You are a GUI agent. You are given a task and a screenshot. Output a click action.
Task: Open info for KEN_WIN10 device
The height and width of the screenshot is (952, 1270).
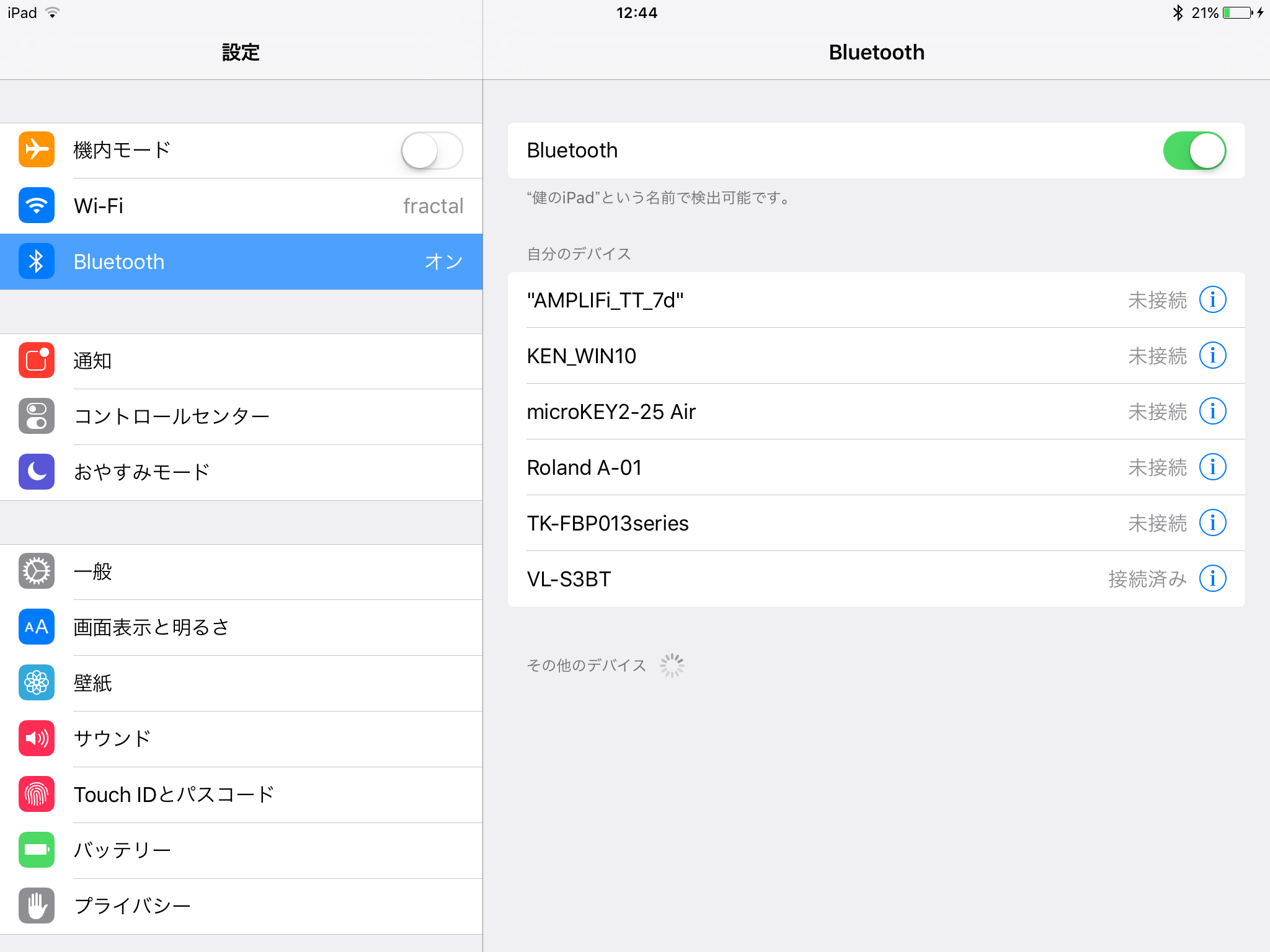click(x=1212, y=356)
